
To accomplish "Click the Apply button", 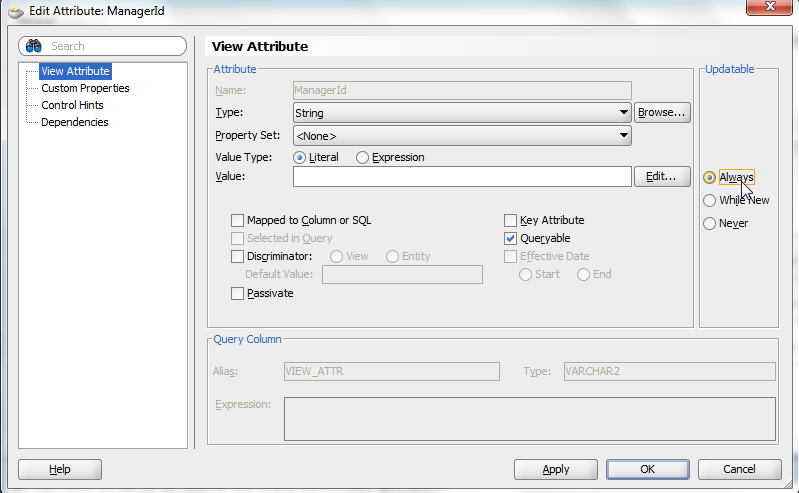I will coord(555,469).
